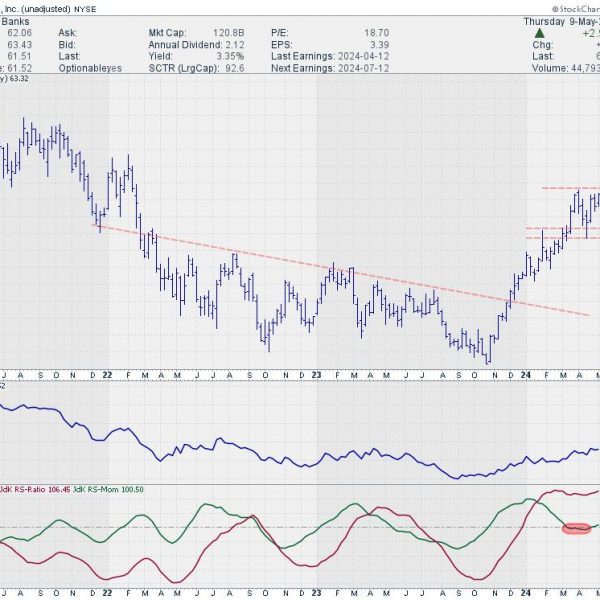
Task: Click the Thursday 9-May date label
Action: point(561,21)
